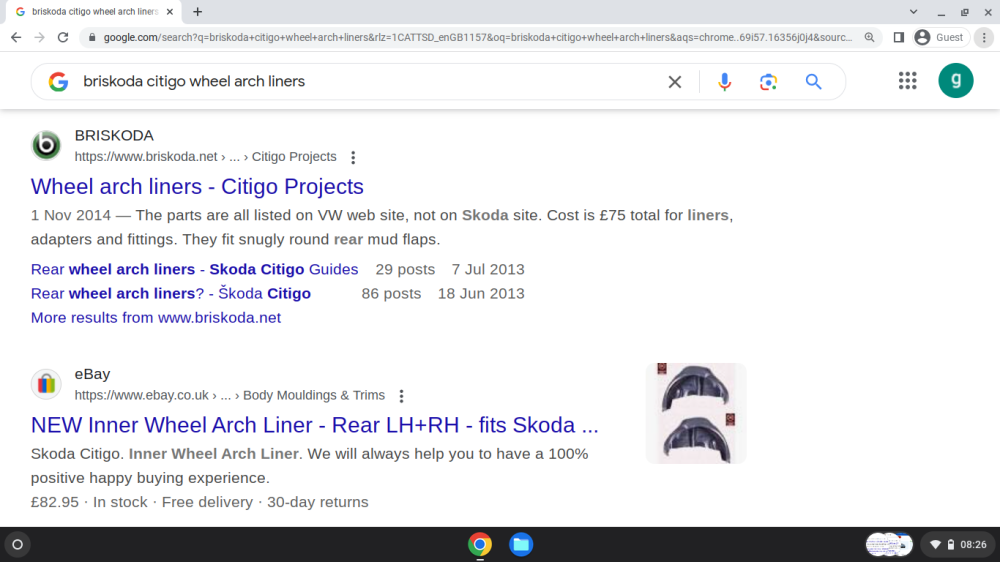
Task: Open Google Lens image search icon
Action: click(x=768, y=82)
